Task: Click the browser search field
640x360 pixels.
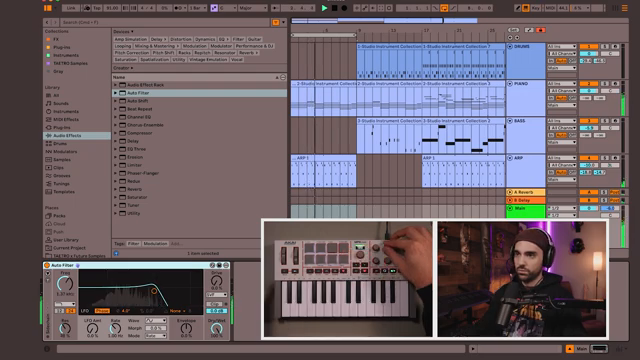Action: click(x=165, y=22)
